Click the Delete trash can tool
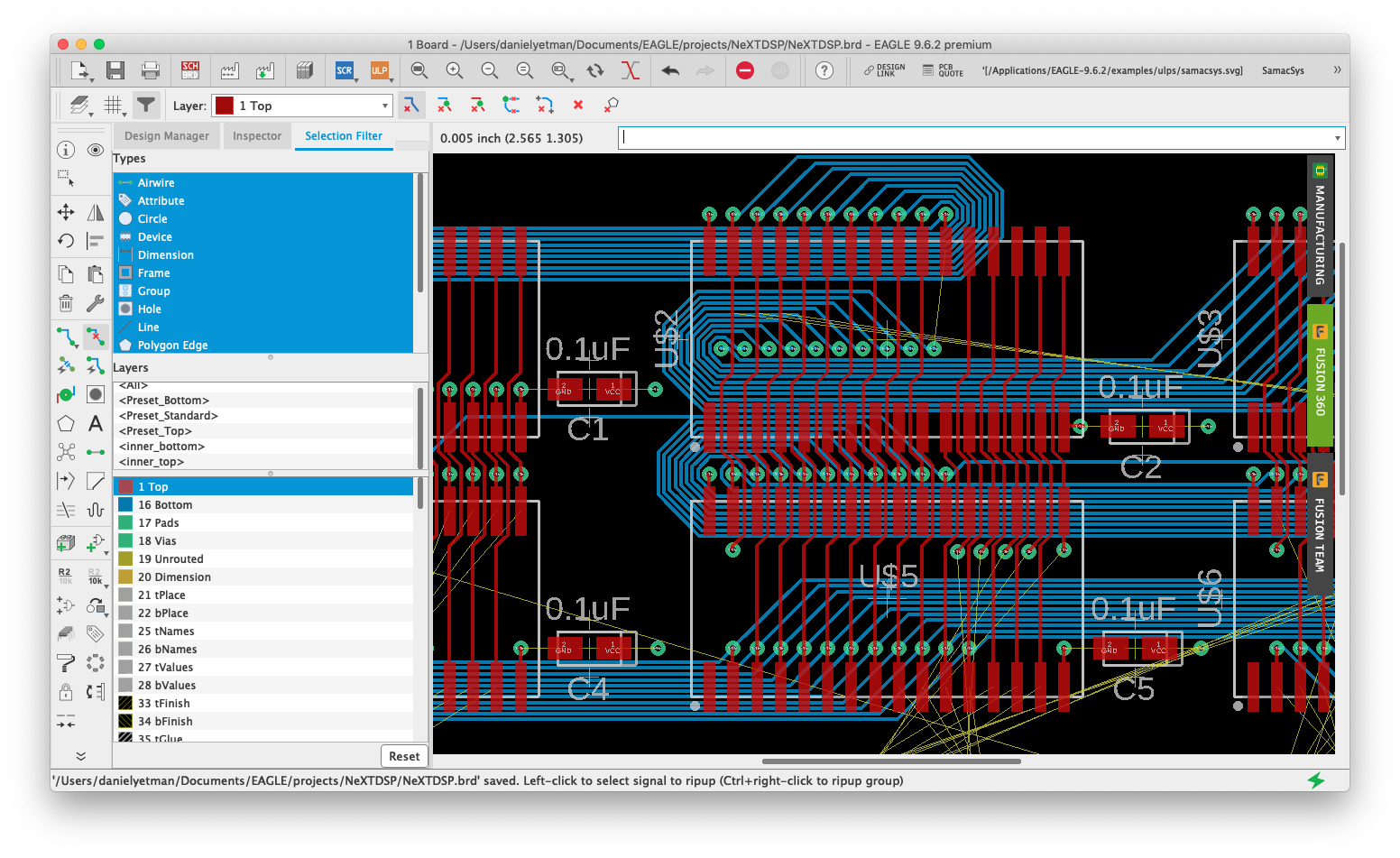The image size is (1400, 858). point(66,303)
